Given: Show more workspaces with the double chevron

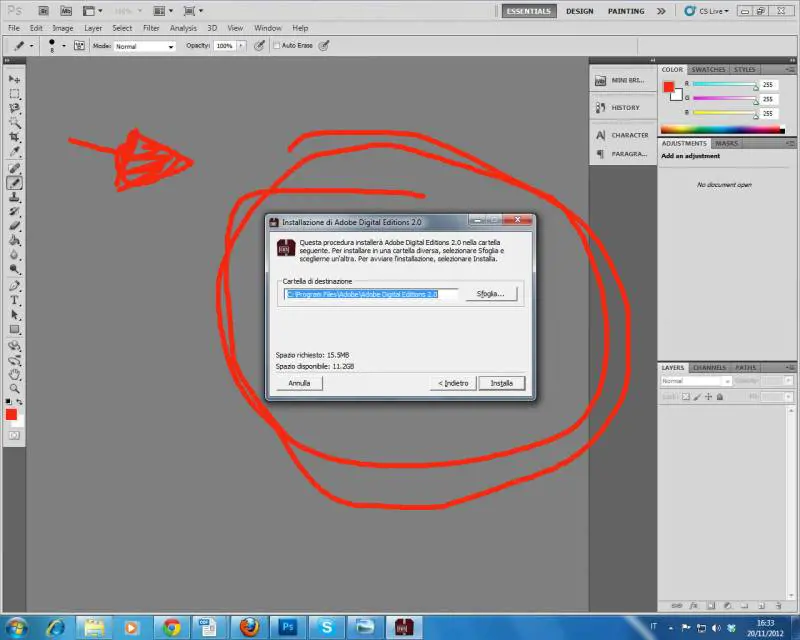Looking at the screenshot, I should click(x=661, y=11).
